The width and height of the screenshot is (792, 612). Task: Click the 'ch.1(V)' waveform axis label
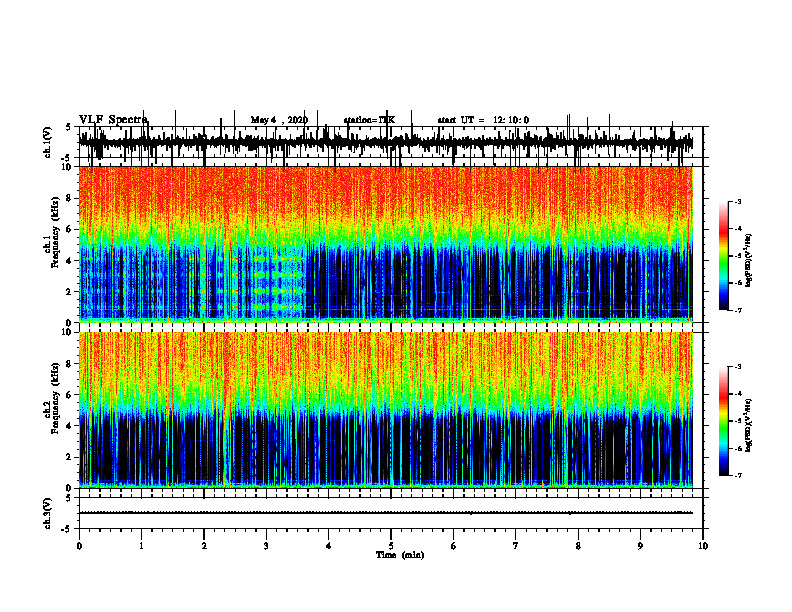47,142
